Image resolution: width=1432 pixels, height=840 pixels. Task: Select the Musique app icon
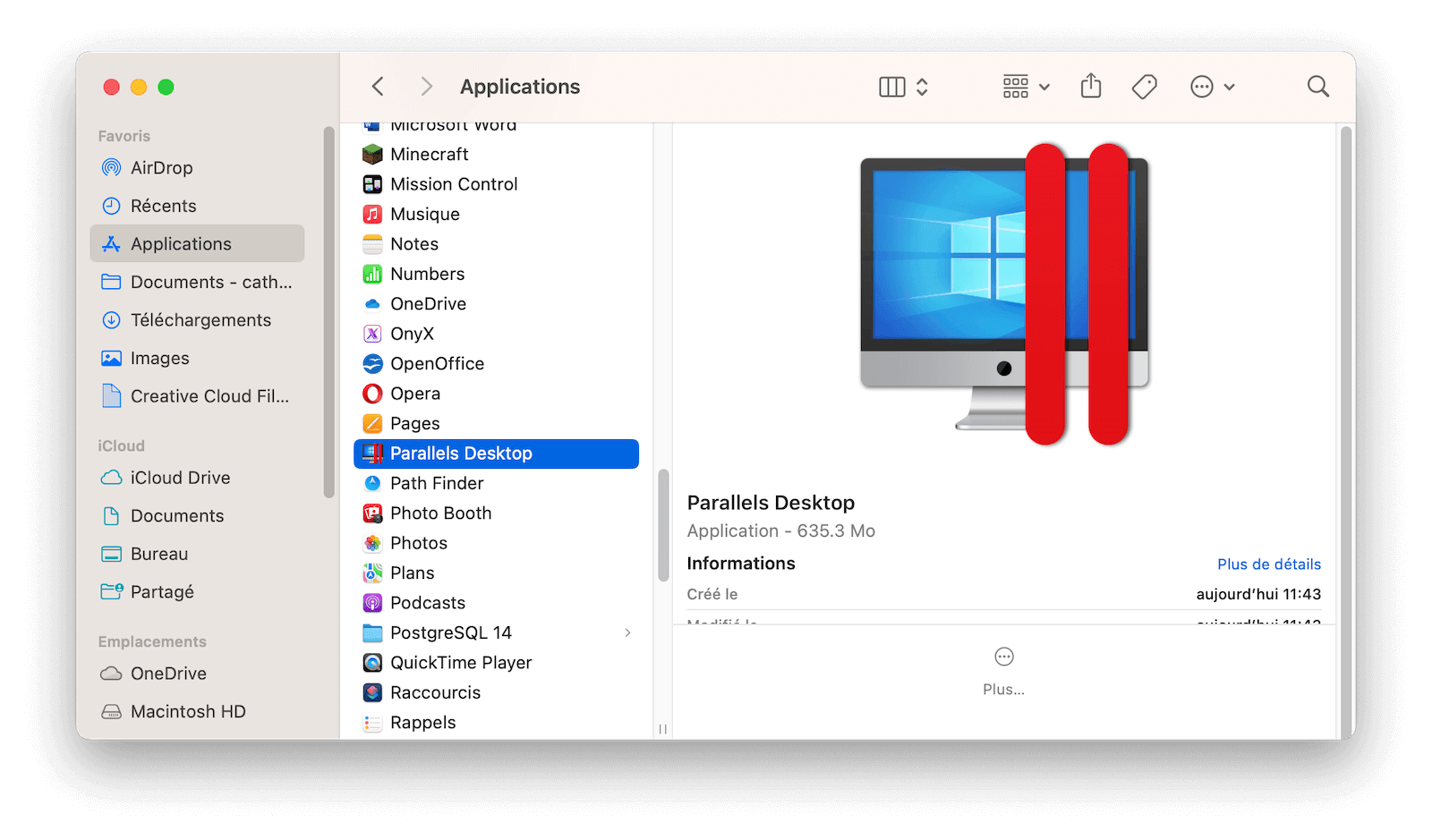point(372,215)
